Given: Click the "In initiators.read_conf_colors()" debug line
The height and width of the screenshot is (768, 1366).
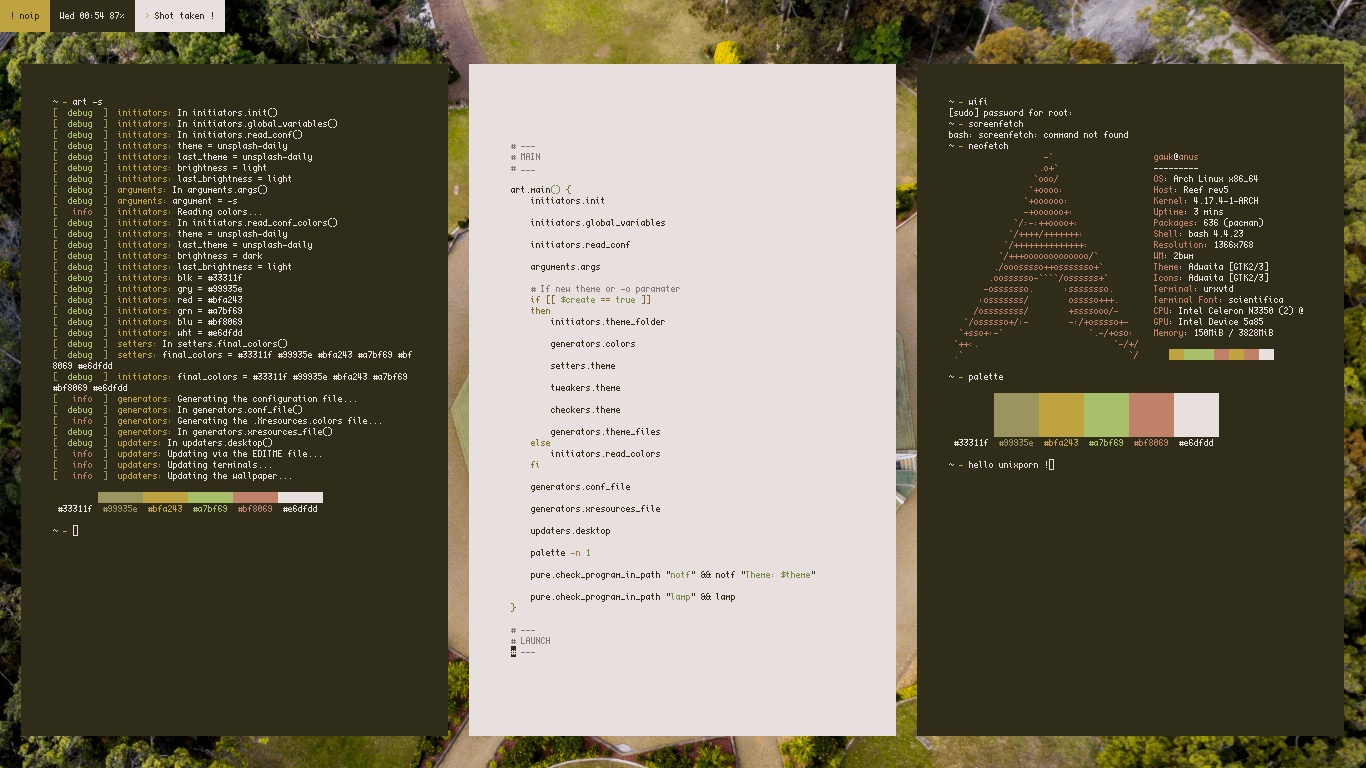Looking at the screenshot, I should [x=258, y=223].
